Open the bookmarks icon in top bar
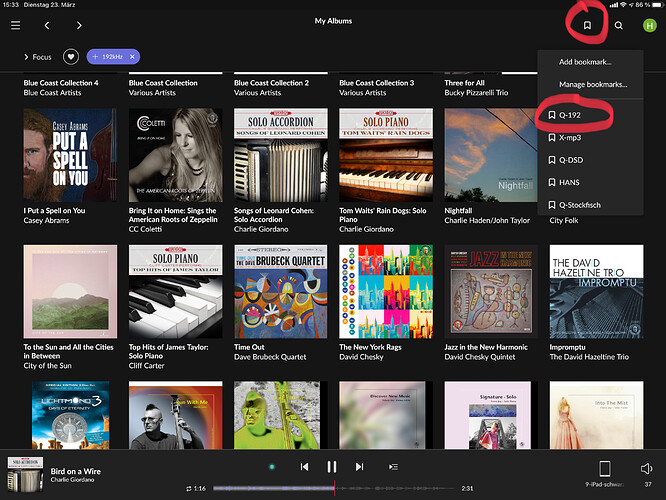 [587, 25]
